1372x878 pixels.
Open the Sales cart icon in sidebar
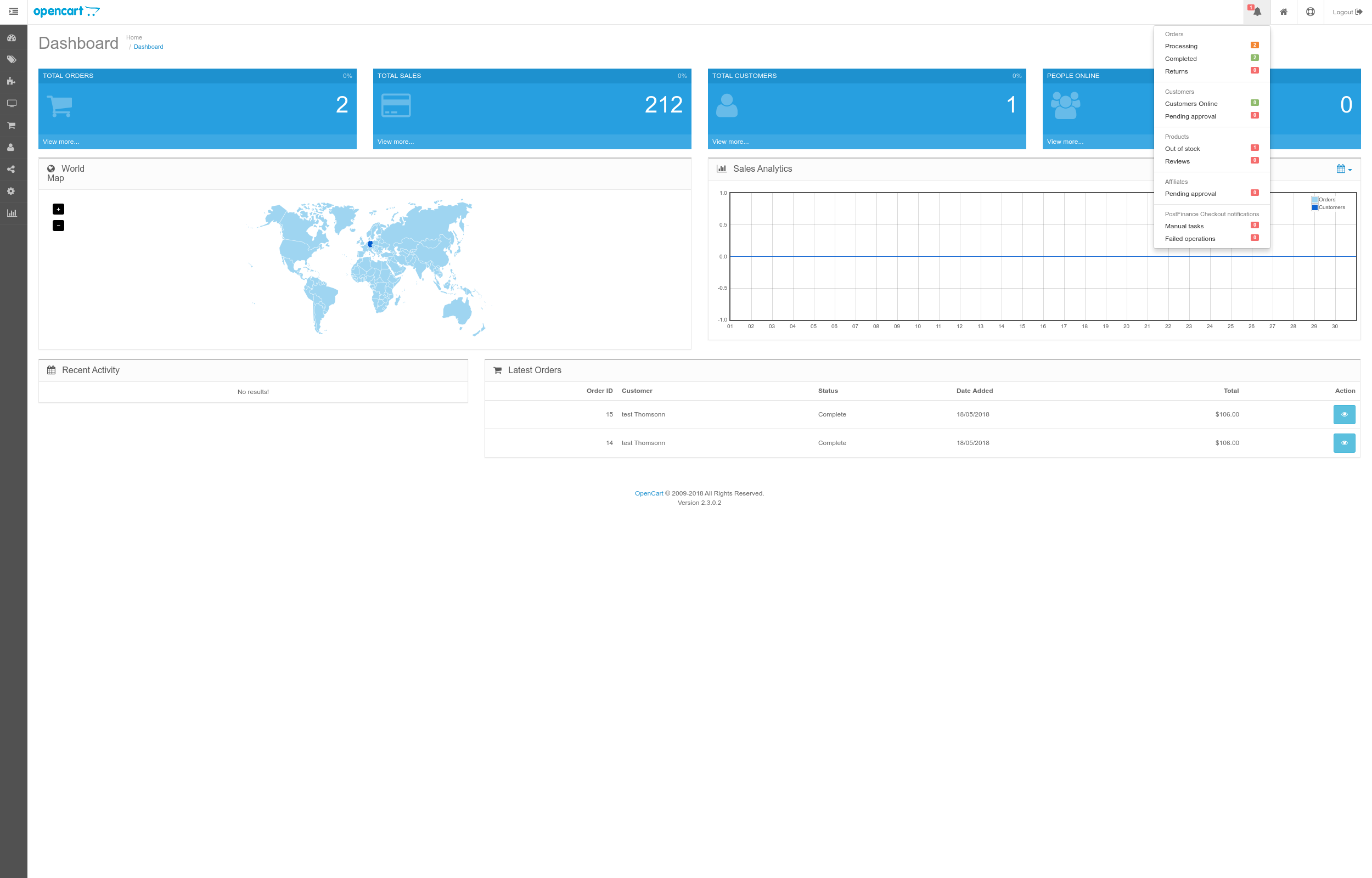tap(12, 126)
